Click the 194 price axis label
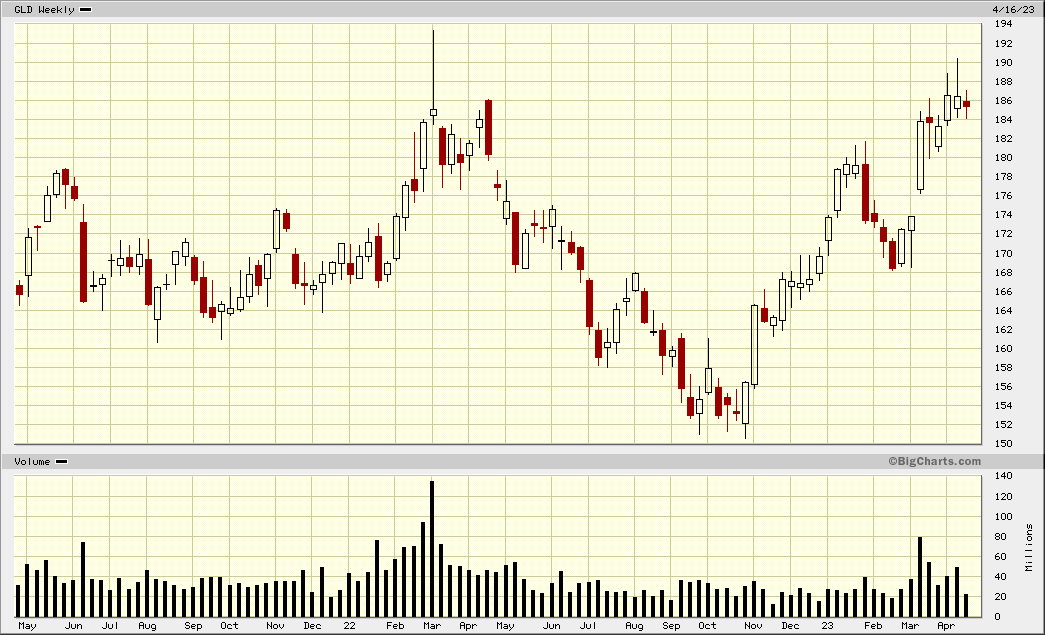The width and height of the screenshot is (1045, 635). pyautogui.click(x=1001, y=25)
